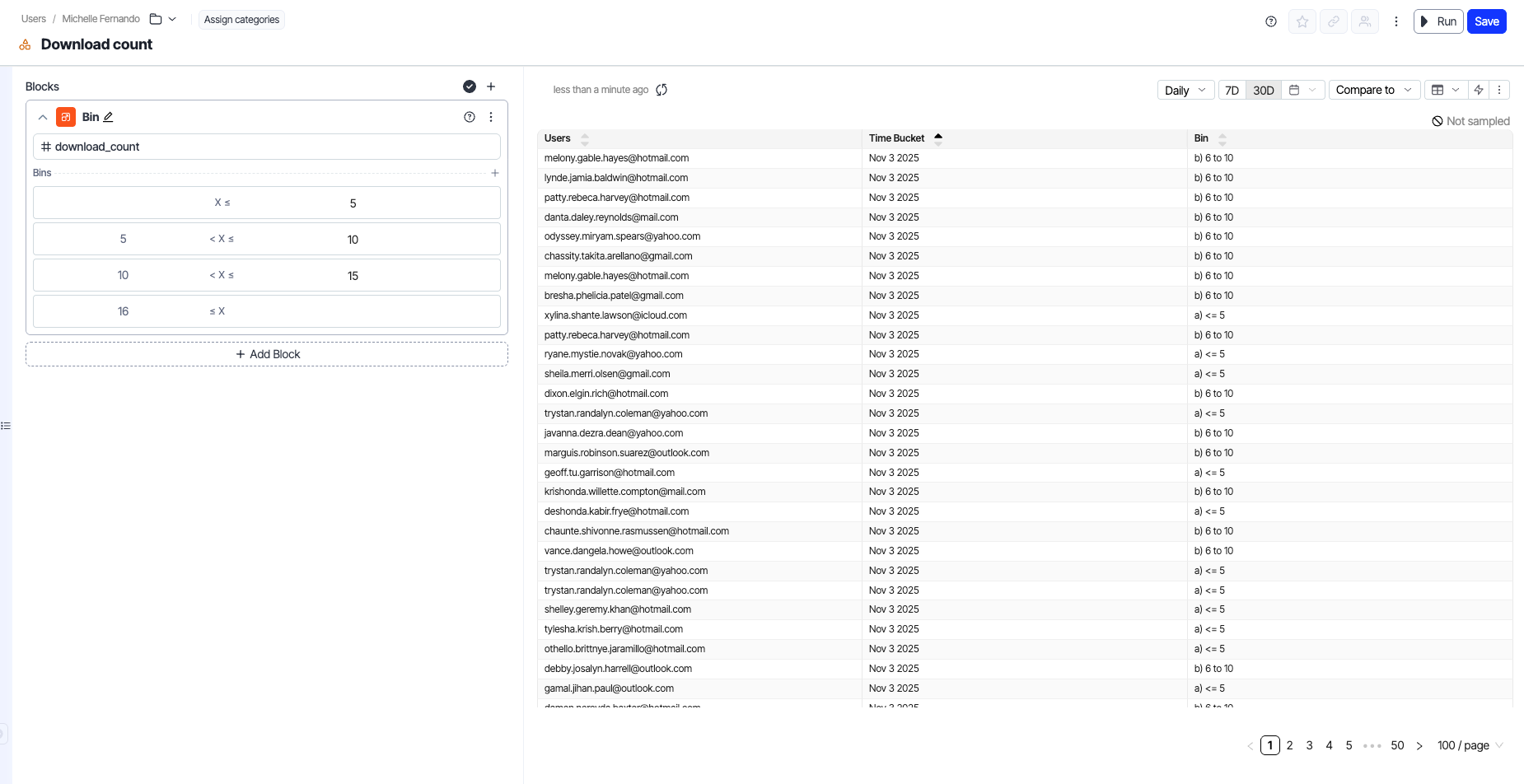Collapse the Bin block chevron
The image size is (1524, 784).
pyautogui.click(x=43, y=117)
